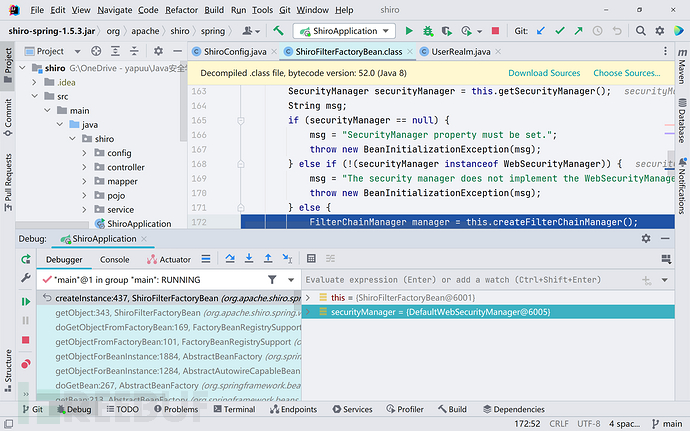Click the Git rollback icon
This screenshot has height=431, width=690.
pos(617,31)
